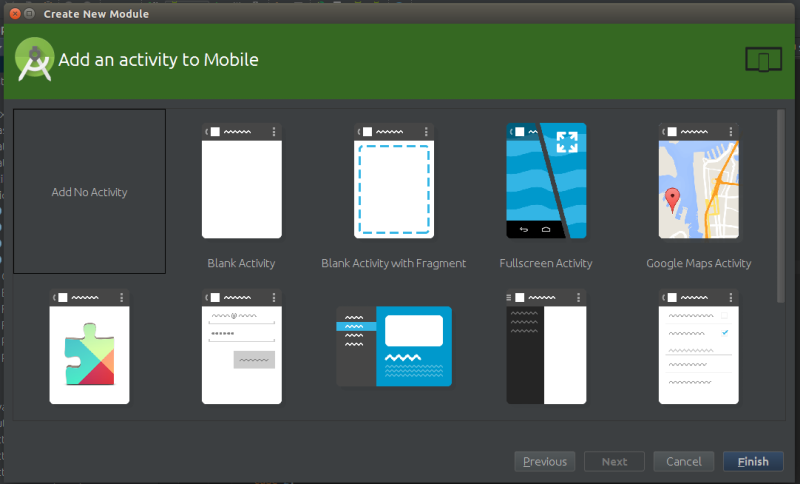Choose the Settings checklist activity template
Image resolution: width=800 pixels, height=484 pixels.
(x=698, y=347)
